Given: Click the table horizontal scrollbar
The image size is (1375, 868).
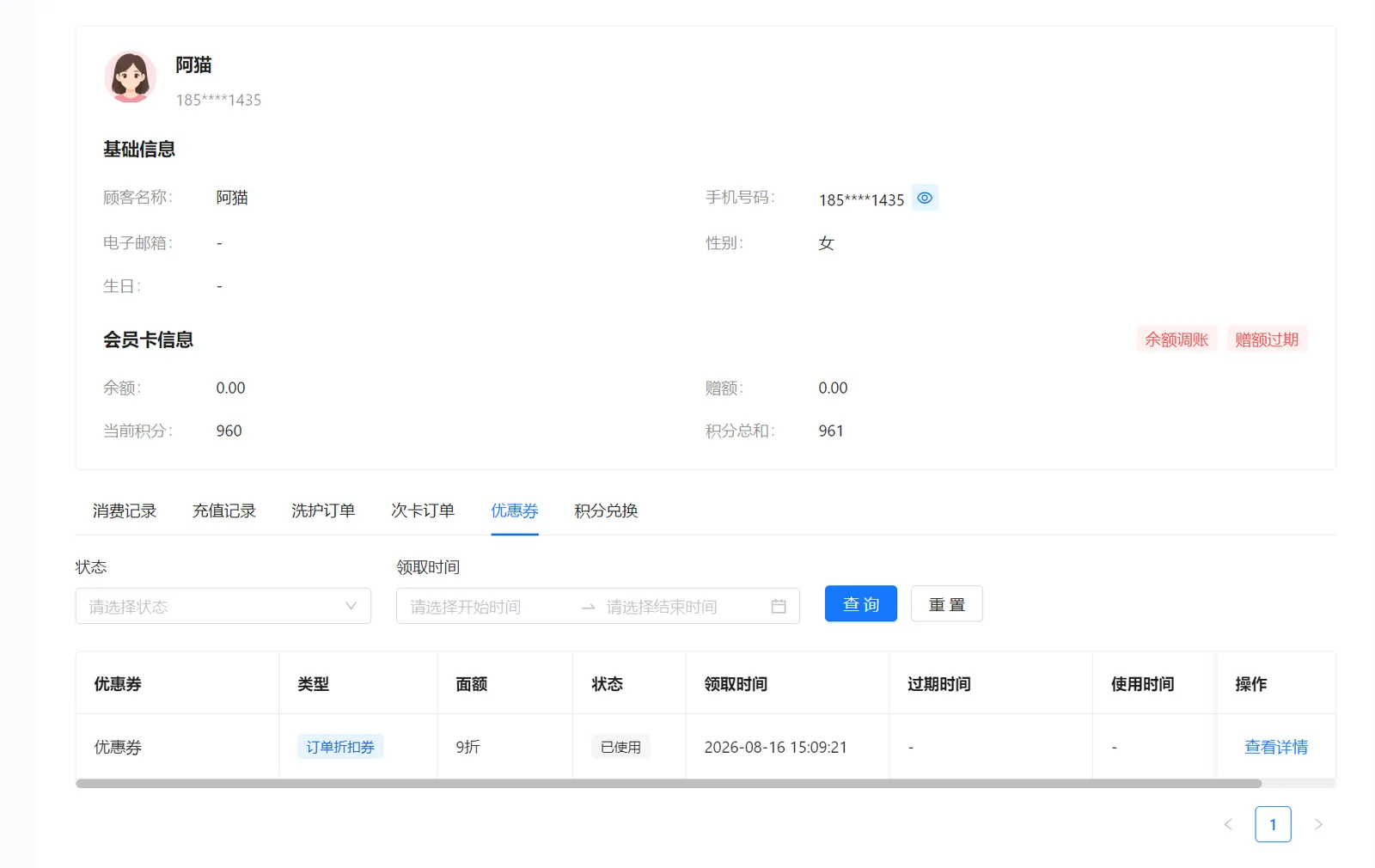Looking at the screenshot, I should tap(669, 784).
